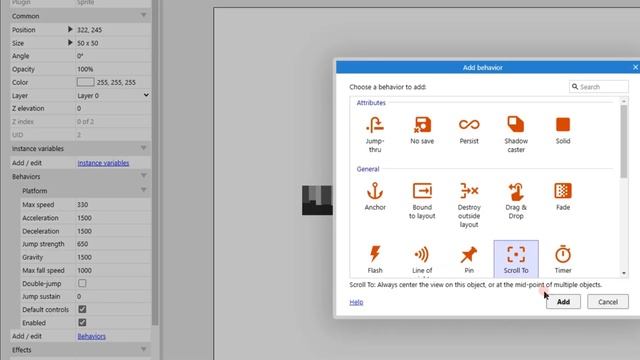Expand the Position property arrow
Viewport: 640px width, 360px height.
tap(70, 29)
